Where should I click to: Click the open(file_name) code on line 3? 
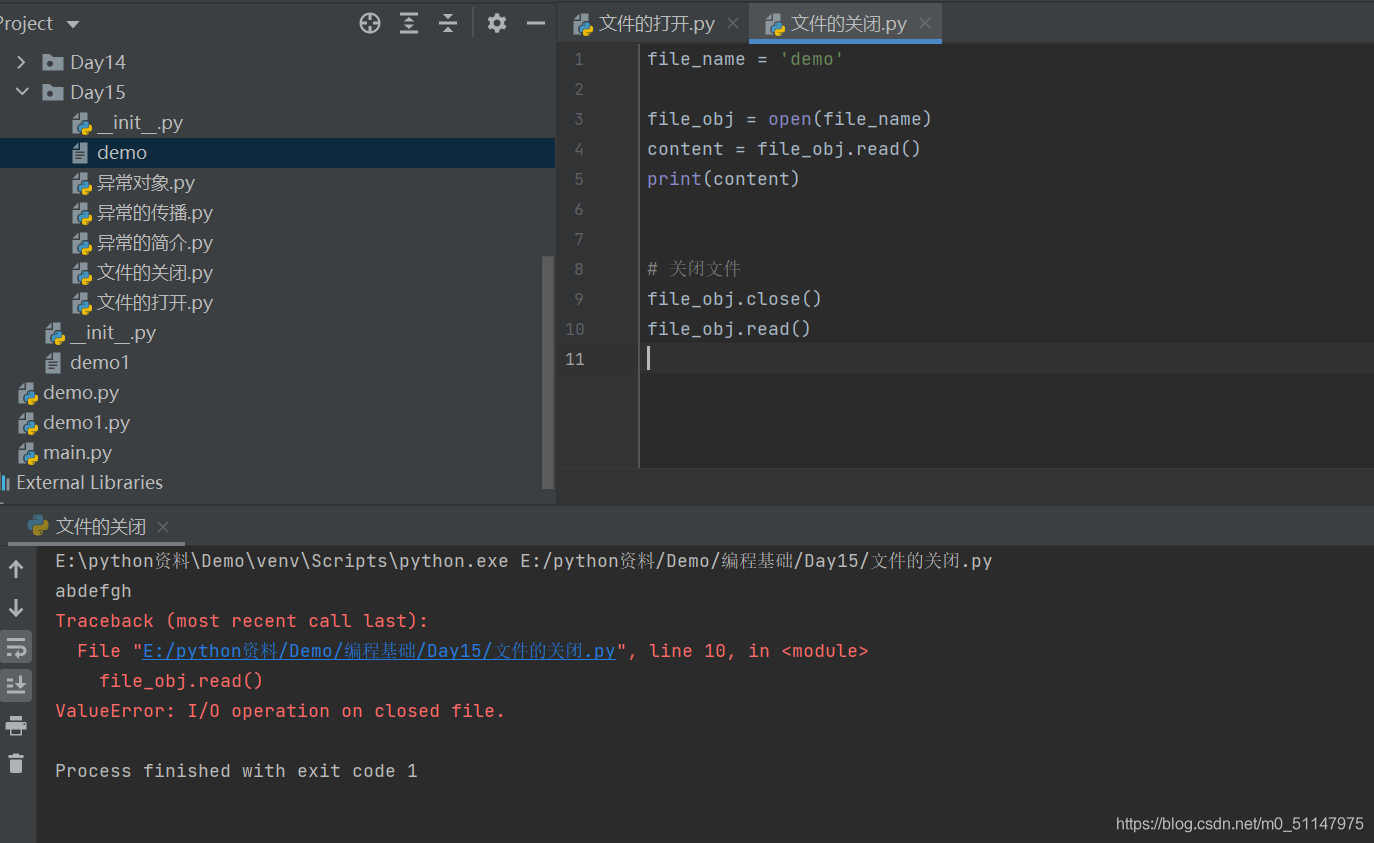tap(850, 119)
